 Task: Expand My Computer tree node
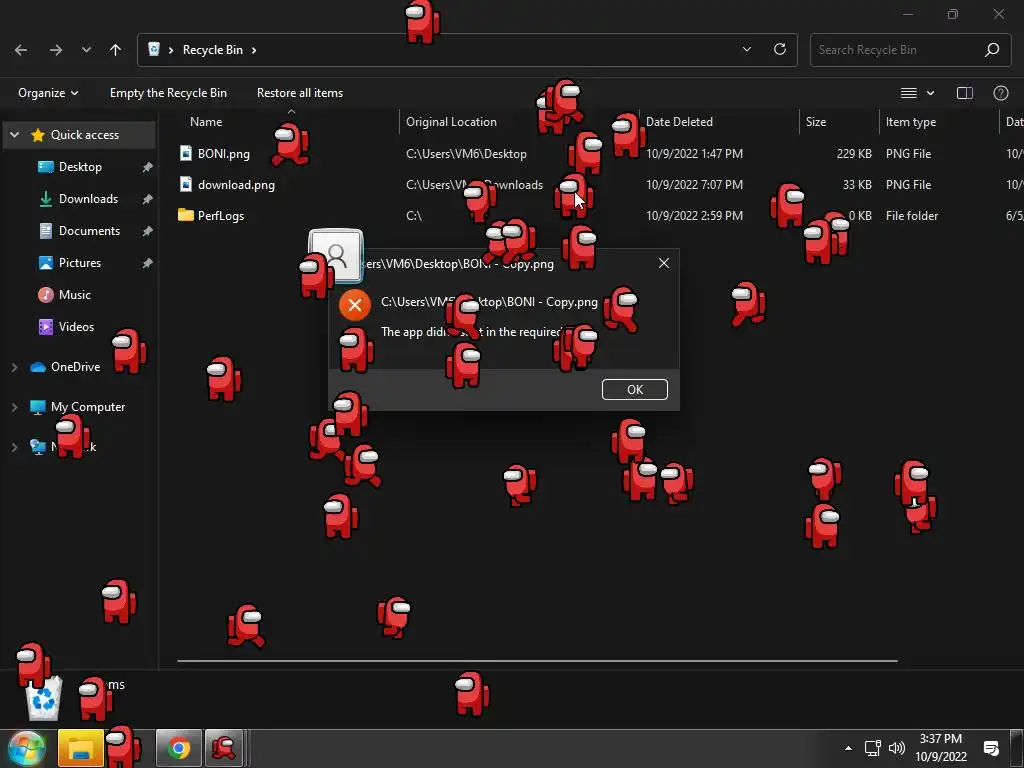click(x=14, y=408)
